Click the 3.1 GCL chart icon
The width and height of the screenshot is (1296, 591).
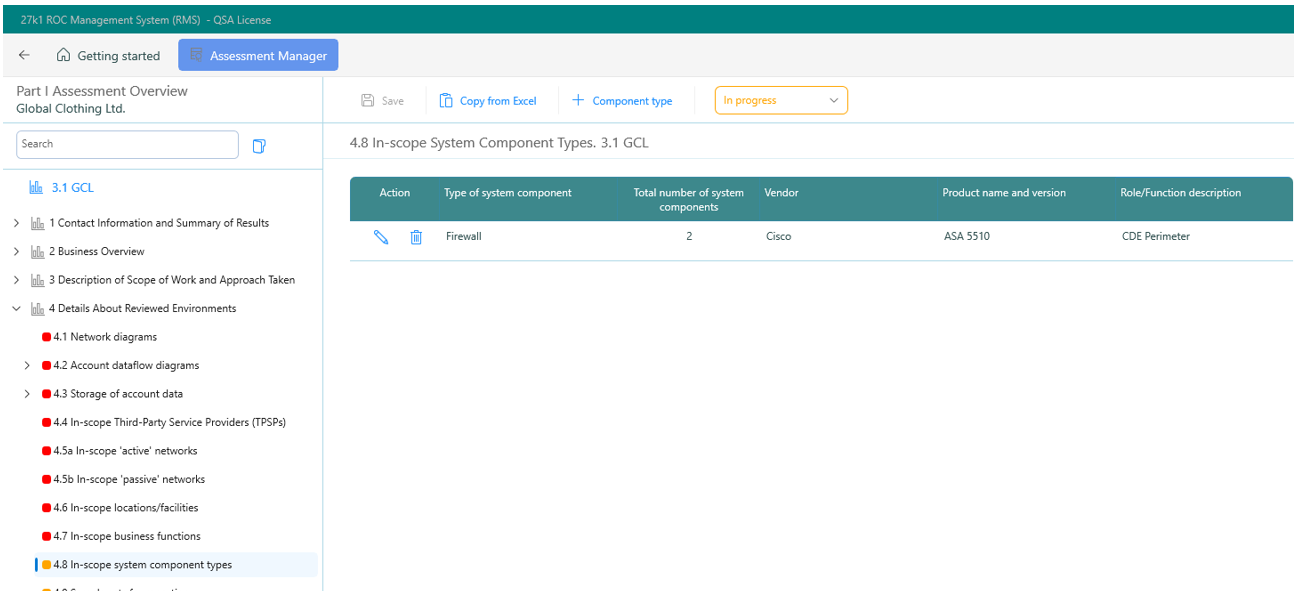pos(36,188)
